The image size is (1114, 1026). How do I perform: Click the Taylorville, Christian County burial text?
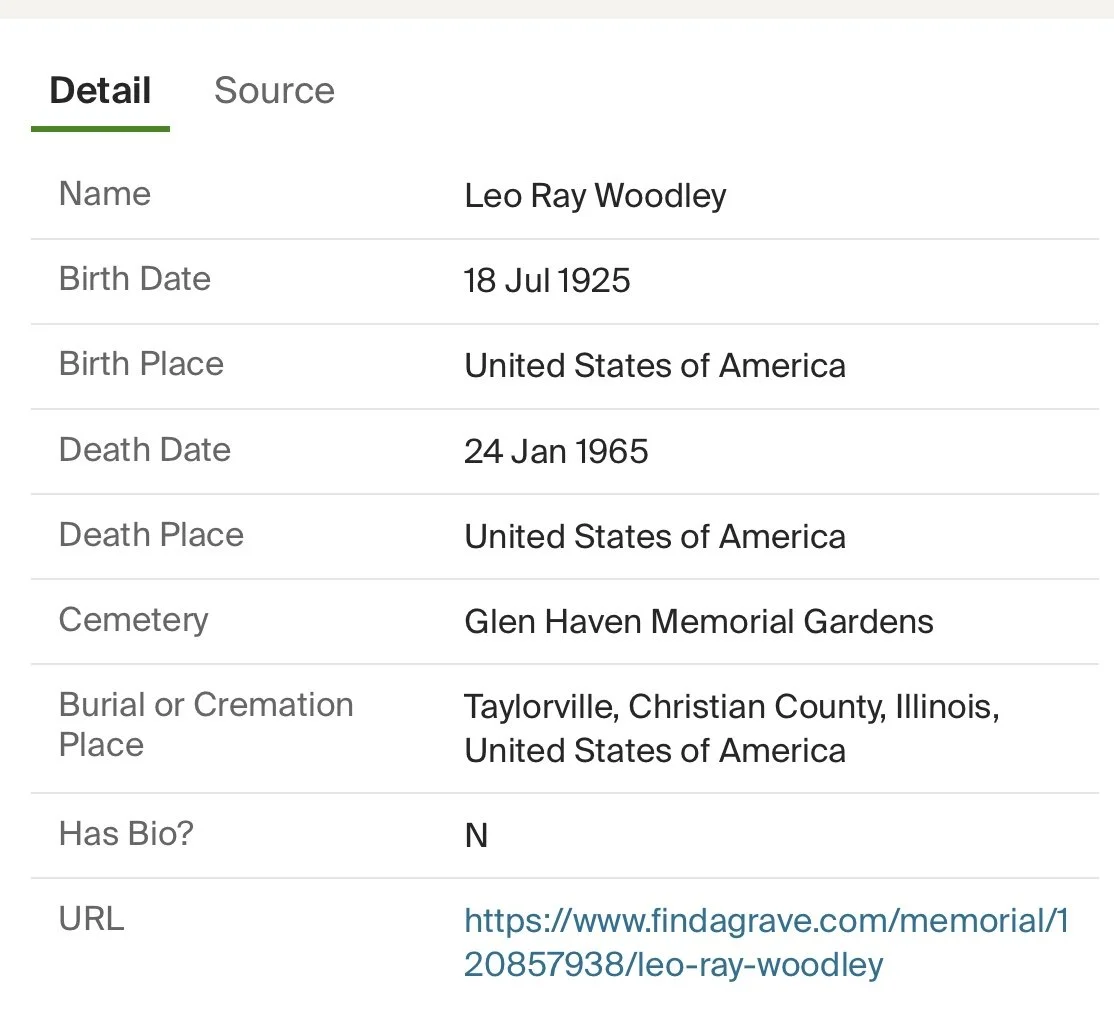point(731,707)
